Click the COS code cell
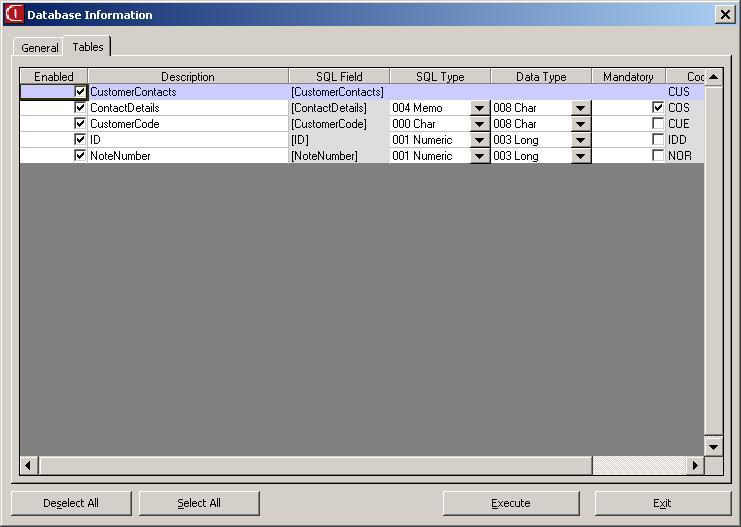The height and width of the screenshot is (527, 741). (685, 108)
